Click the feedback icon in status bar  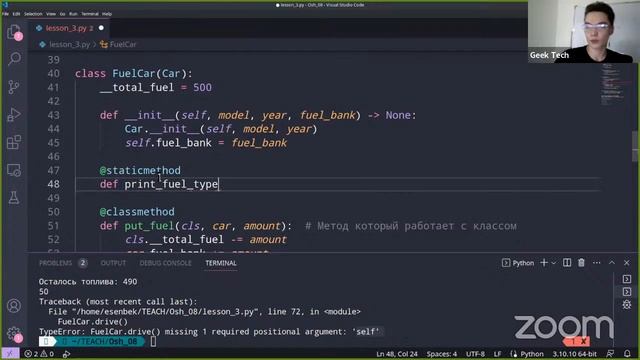coord(610,353)
